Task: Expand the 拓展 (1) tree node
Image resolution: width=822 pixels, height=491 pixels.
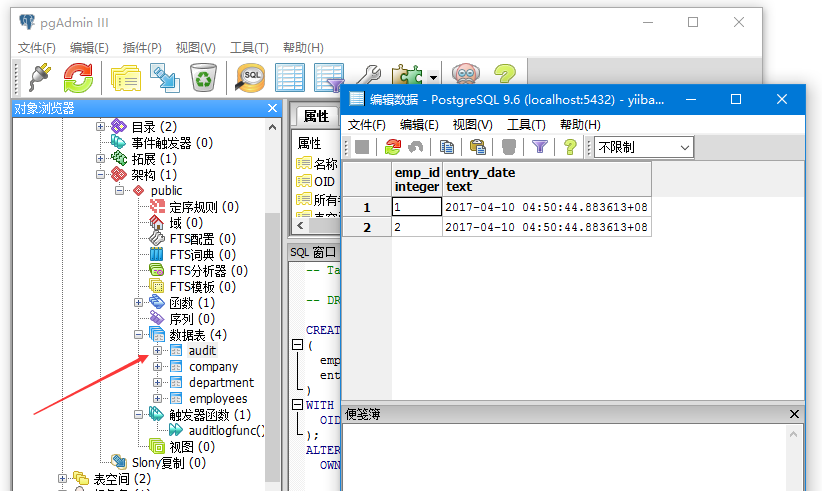Action: (x=100, y=158)
